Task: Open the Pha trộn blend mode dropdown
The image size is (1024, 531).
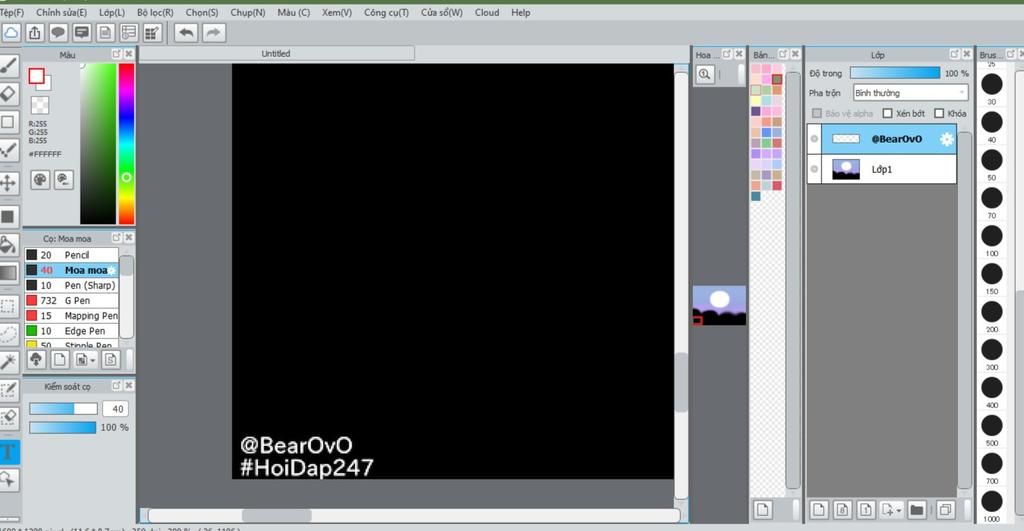Action: coord(910,93)
